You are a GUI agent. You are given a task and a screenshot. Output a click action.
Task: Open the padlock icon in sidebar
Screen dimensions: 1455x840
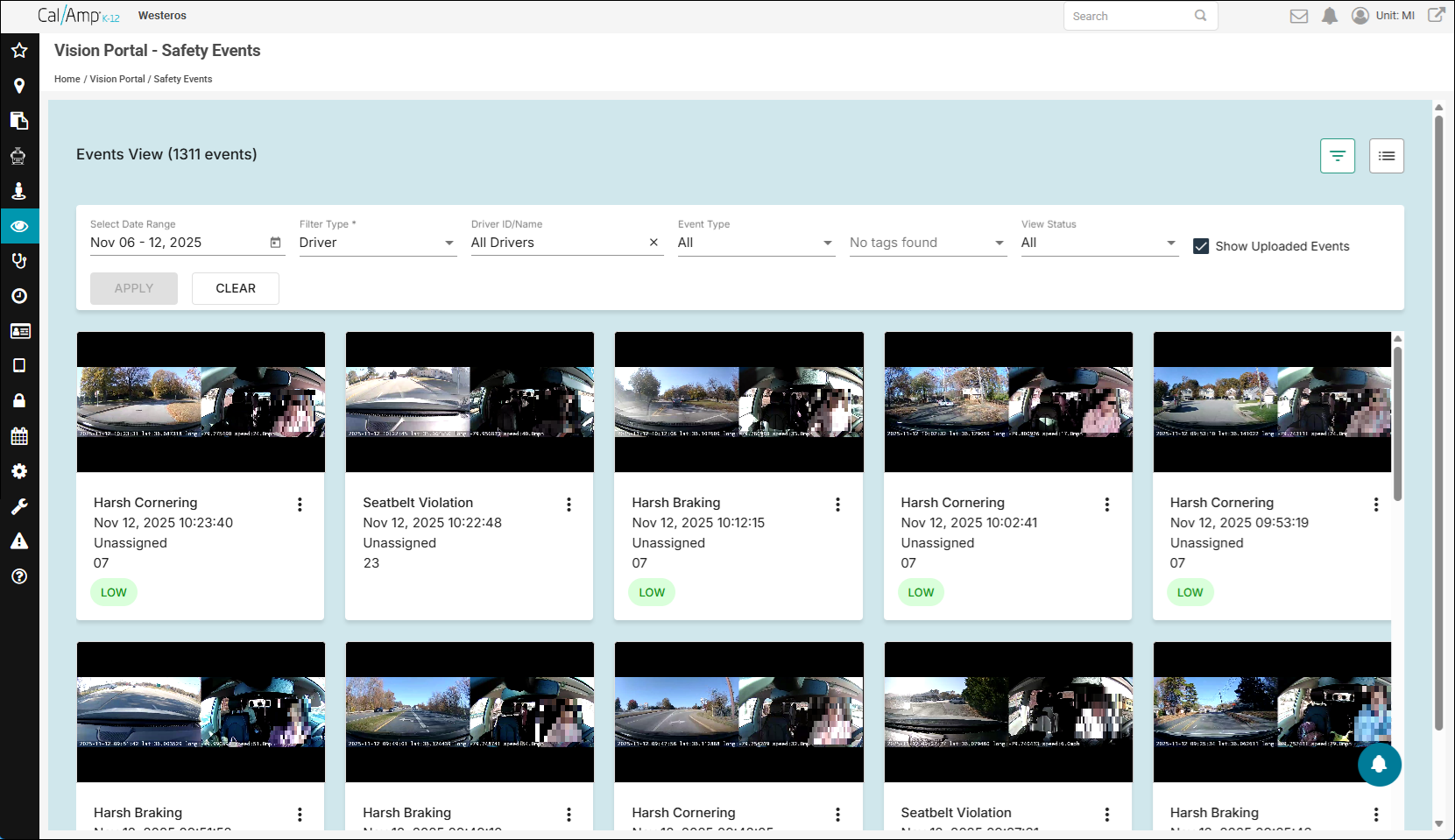19,401
